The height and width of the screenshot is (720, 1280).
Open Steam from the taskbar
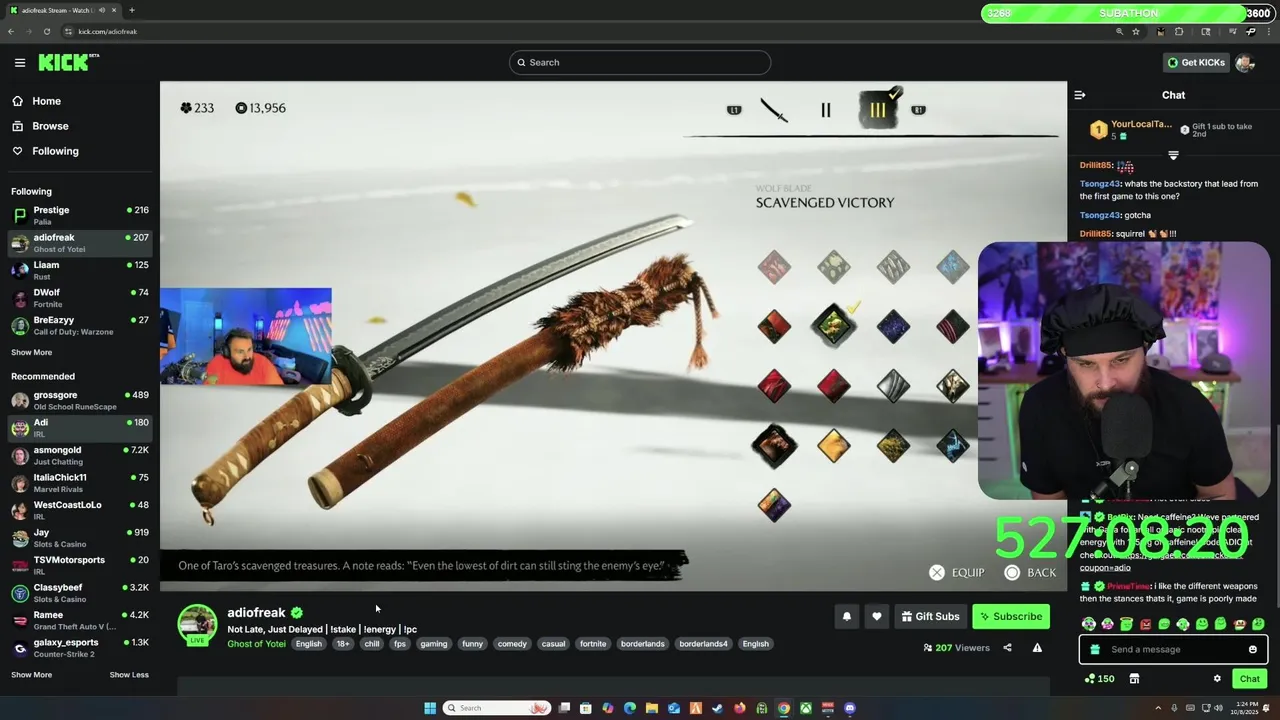click(717, 708)
